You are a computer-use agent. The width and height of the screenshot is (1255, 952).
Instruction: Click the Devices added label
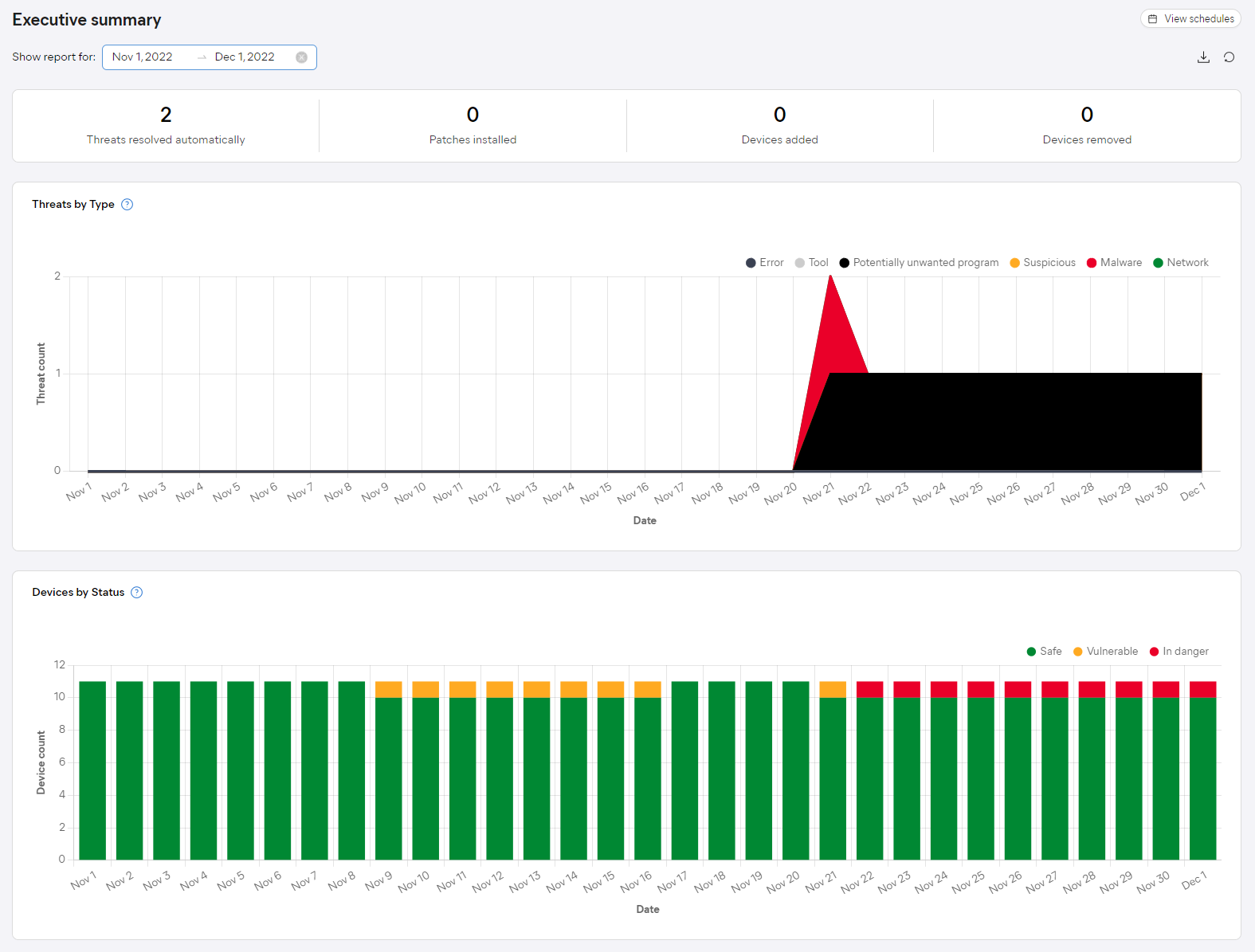click(x=780, y=140)
